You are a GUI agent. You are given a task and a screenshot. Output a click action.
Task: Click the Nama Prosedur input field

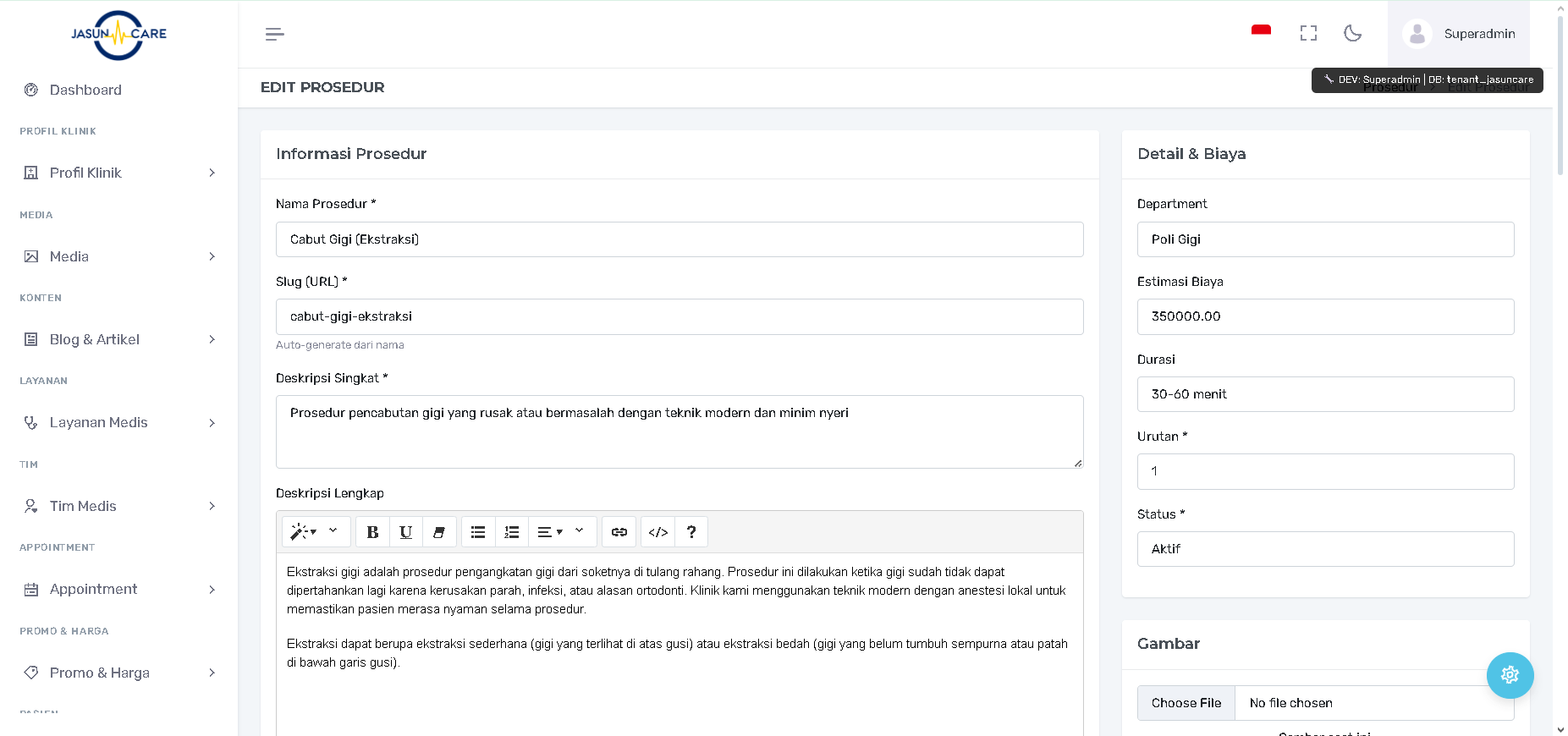tap(679, 239)
